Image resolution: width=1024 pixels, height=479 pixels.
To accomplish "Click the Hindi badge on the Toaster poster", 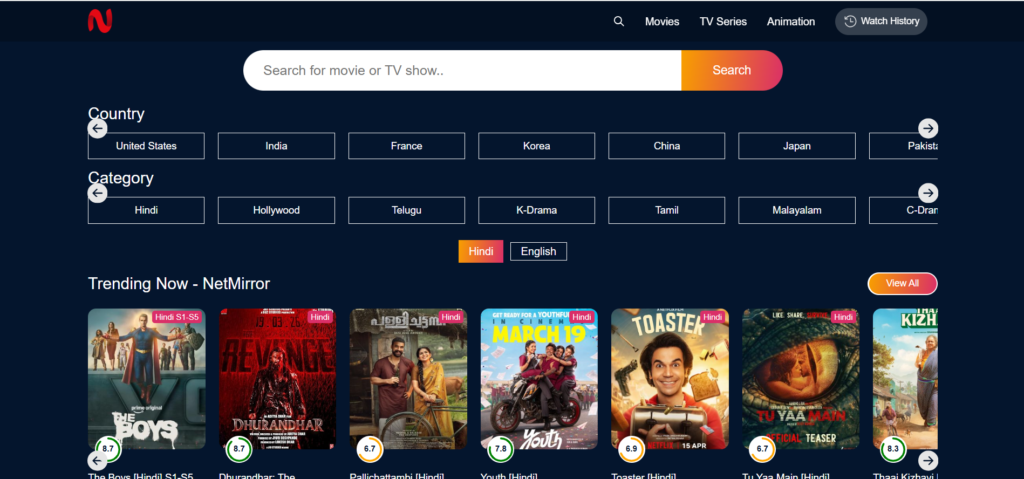I will point(712,317).
